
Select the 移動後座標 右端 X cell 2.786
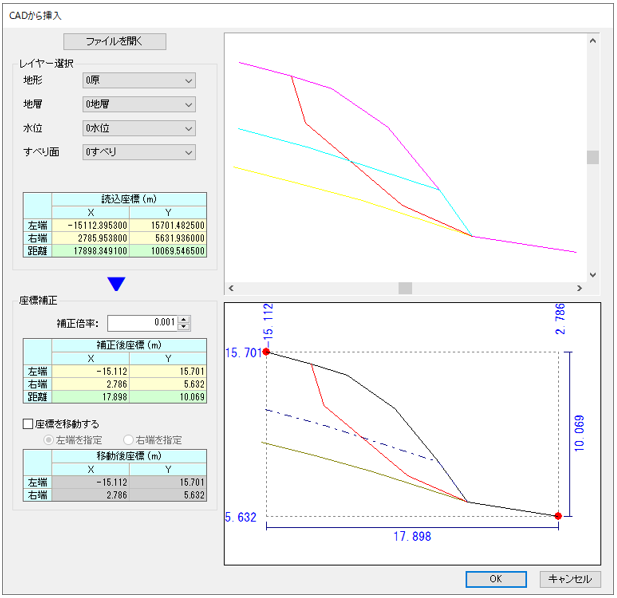coord(91,495)
